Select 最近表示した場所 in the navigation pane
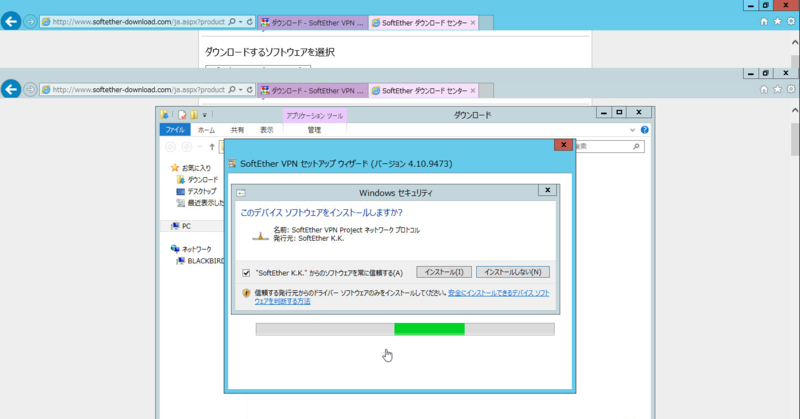 tap(199, 203)
